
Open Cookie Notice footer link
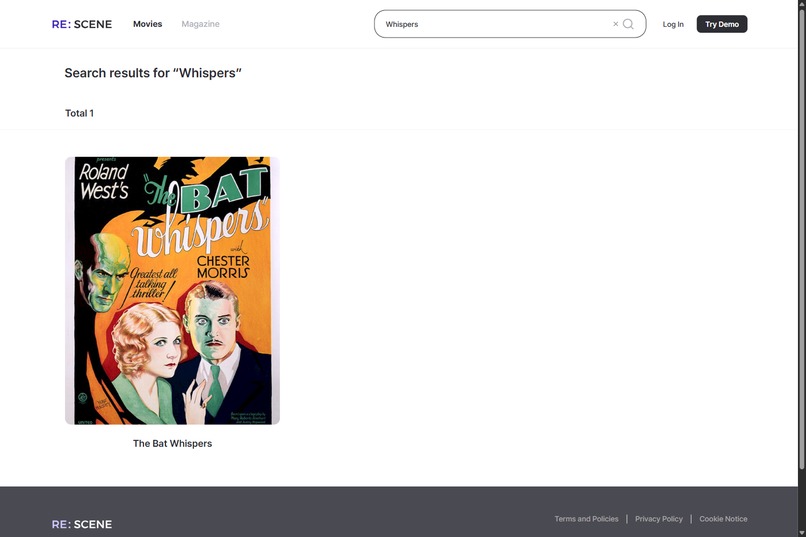click(x=723, y=519)
